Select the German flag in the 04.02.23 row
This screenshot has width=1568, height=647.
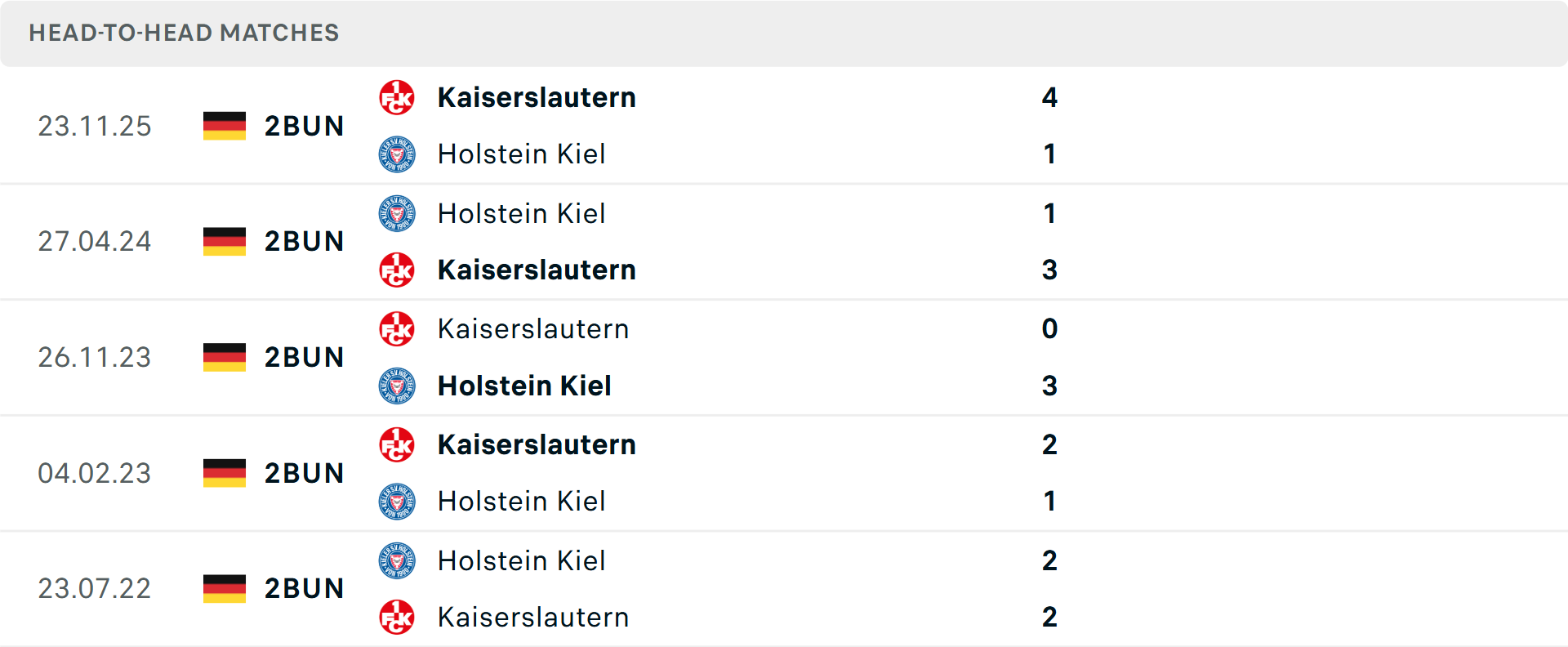click(x=223, y=473)
